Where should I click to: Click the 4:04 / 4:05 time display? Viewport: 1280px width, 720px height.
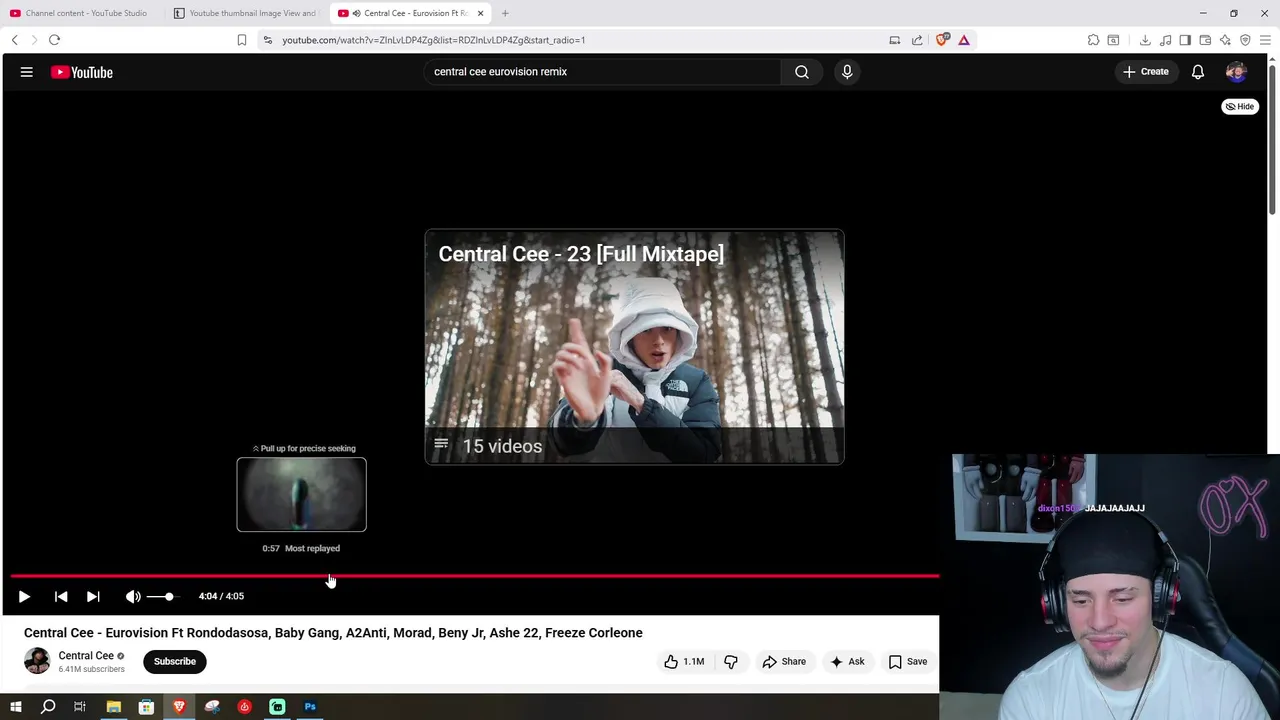point(221,596)
